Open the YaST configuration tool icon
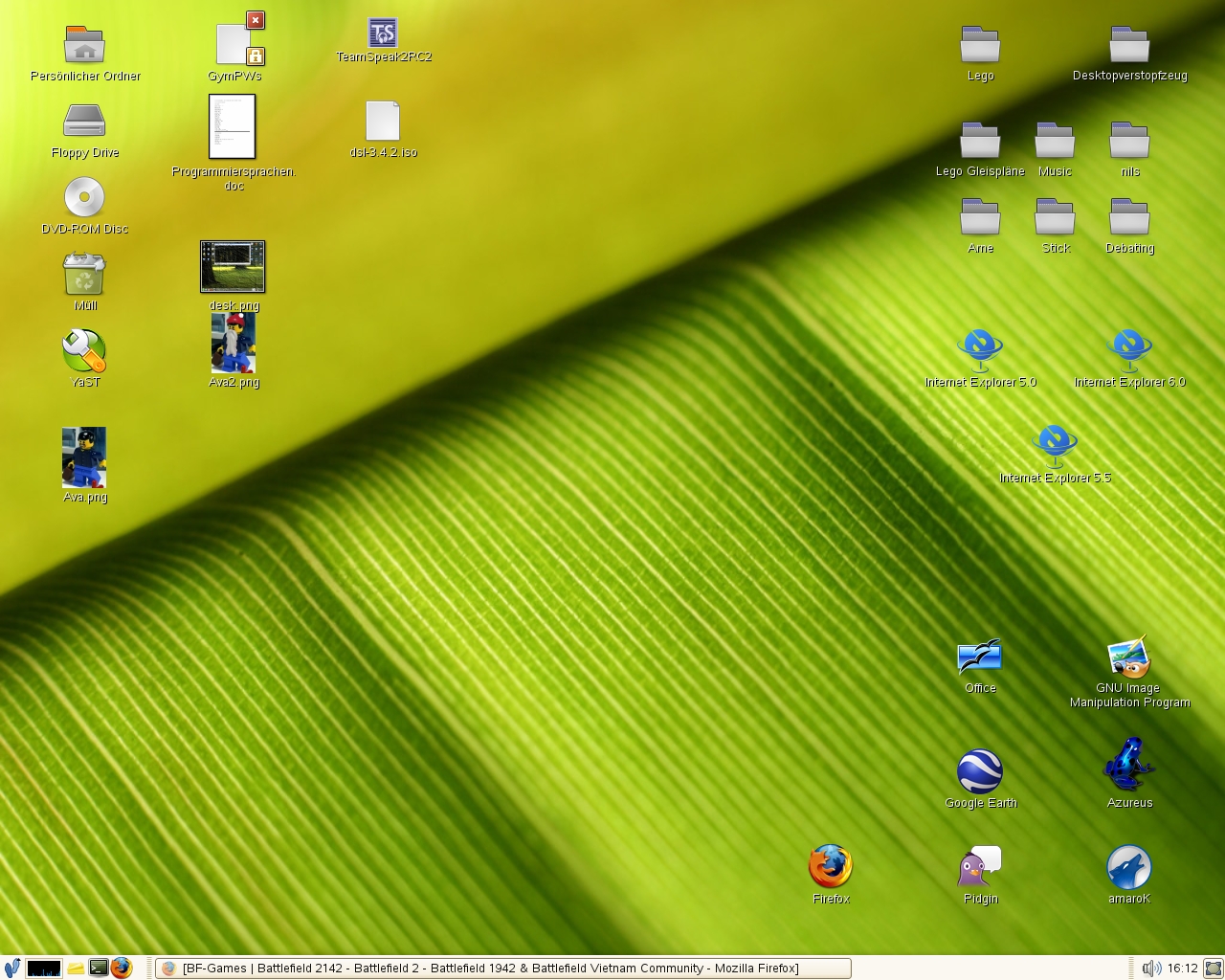1225x980 pixels. coord(84,352)
